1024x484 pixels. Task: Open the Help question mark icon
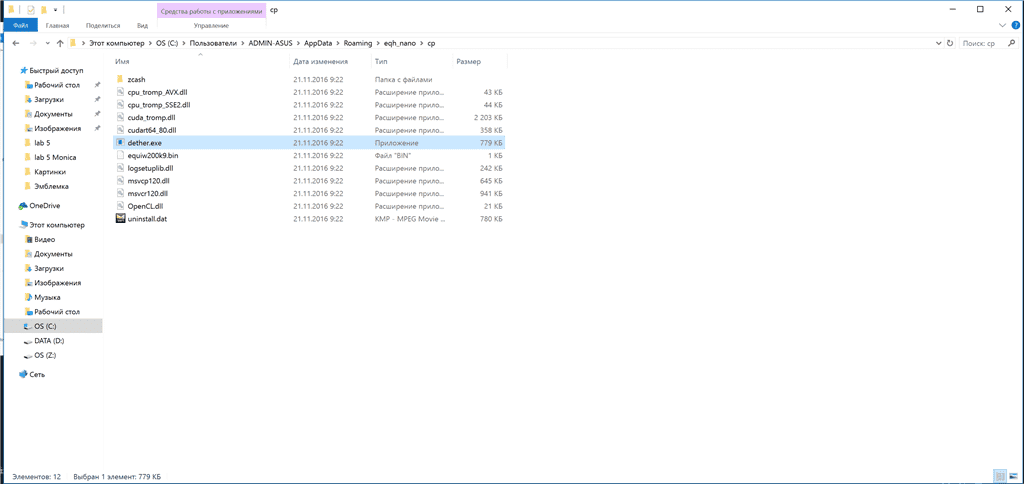pos(1015,25)
